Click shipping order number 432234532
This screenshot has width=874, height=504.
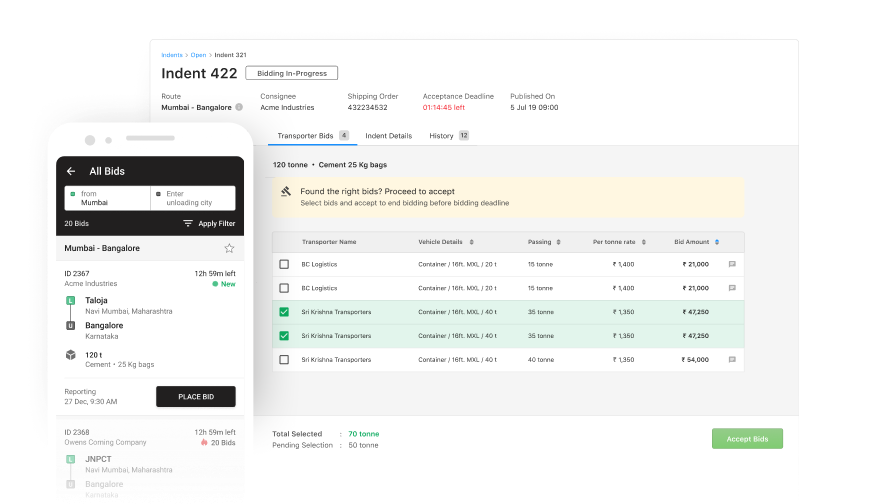click(x=367, y=107)
